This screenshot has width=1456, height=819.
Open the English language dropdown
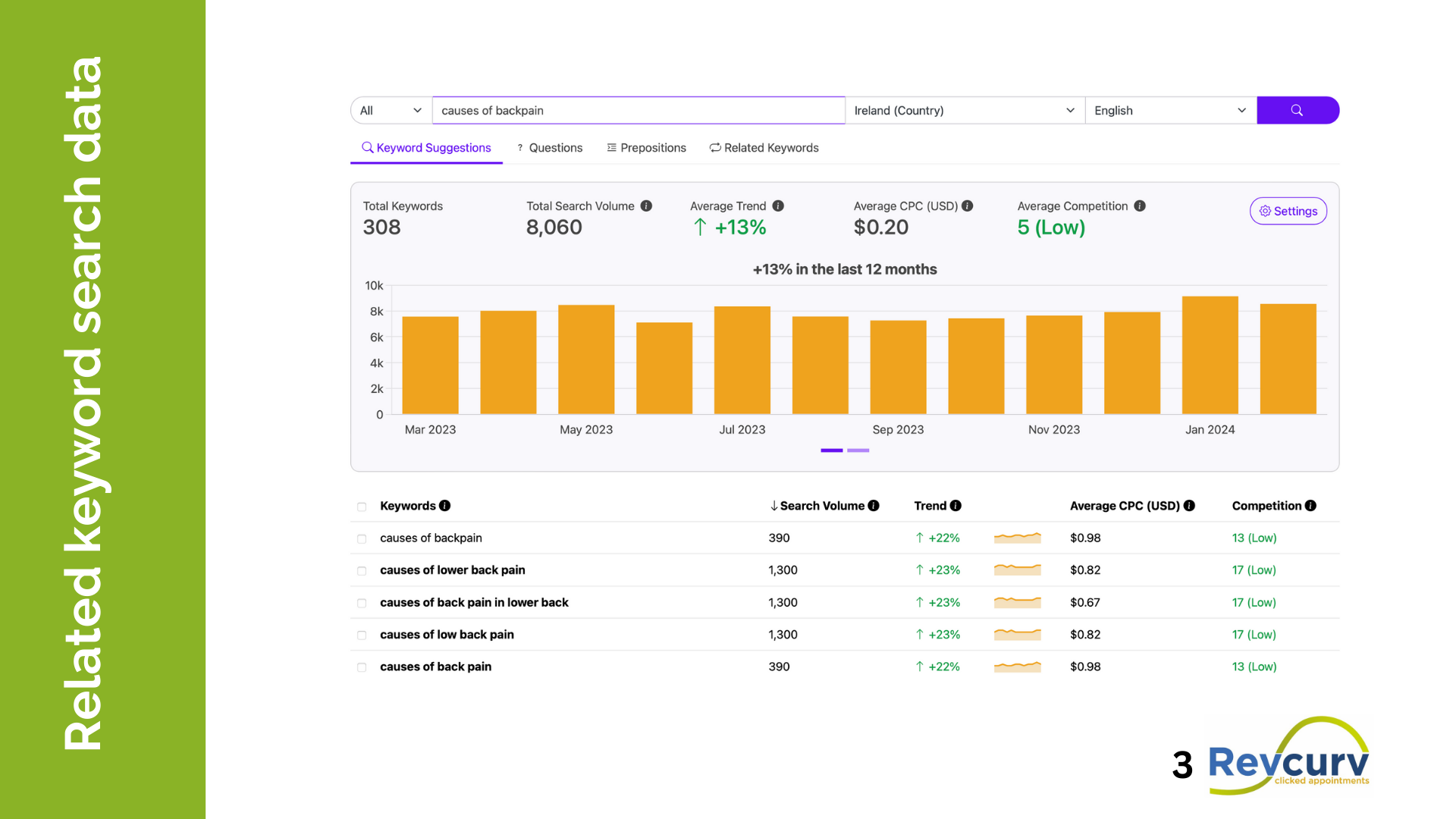coord(1169,110)
